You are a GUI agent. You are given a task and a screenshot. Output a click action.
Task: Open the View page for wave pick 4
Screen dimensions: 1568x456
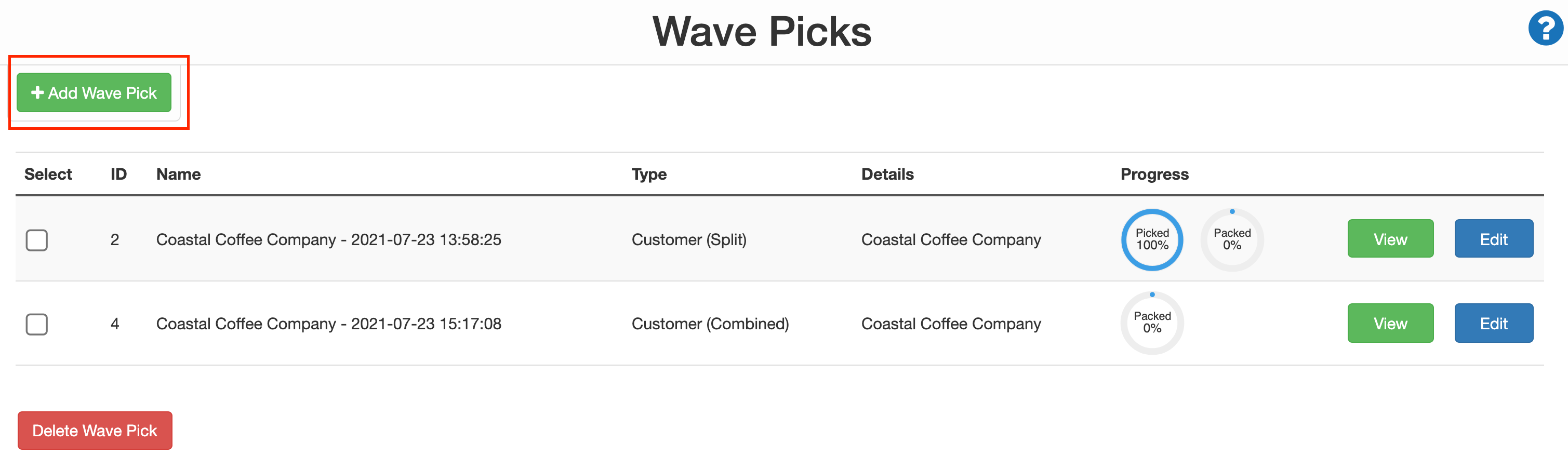click(1390, 323)
